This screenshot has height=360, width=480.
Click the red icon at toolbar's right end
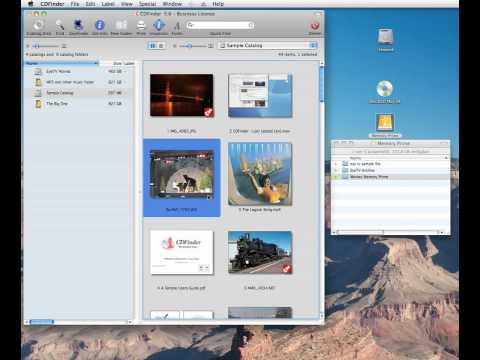click(x=314, y=26)
